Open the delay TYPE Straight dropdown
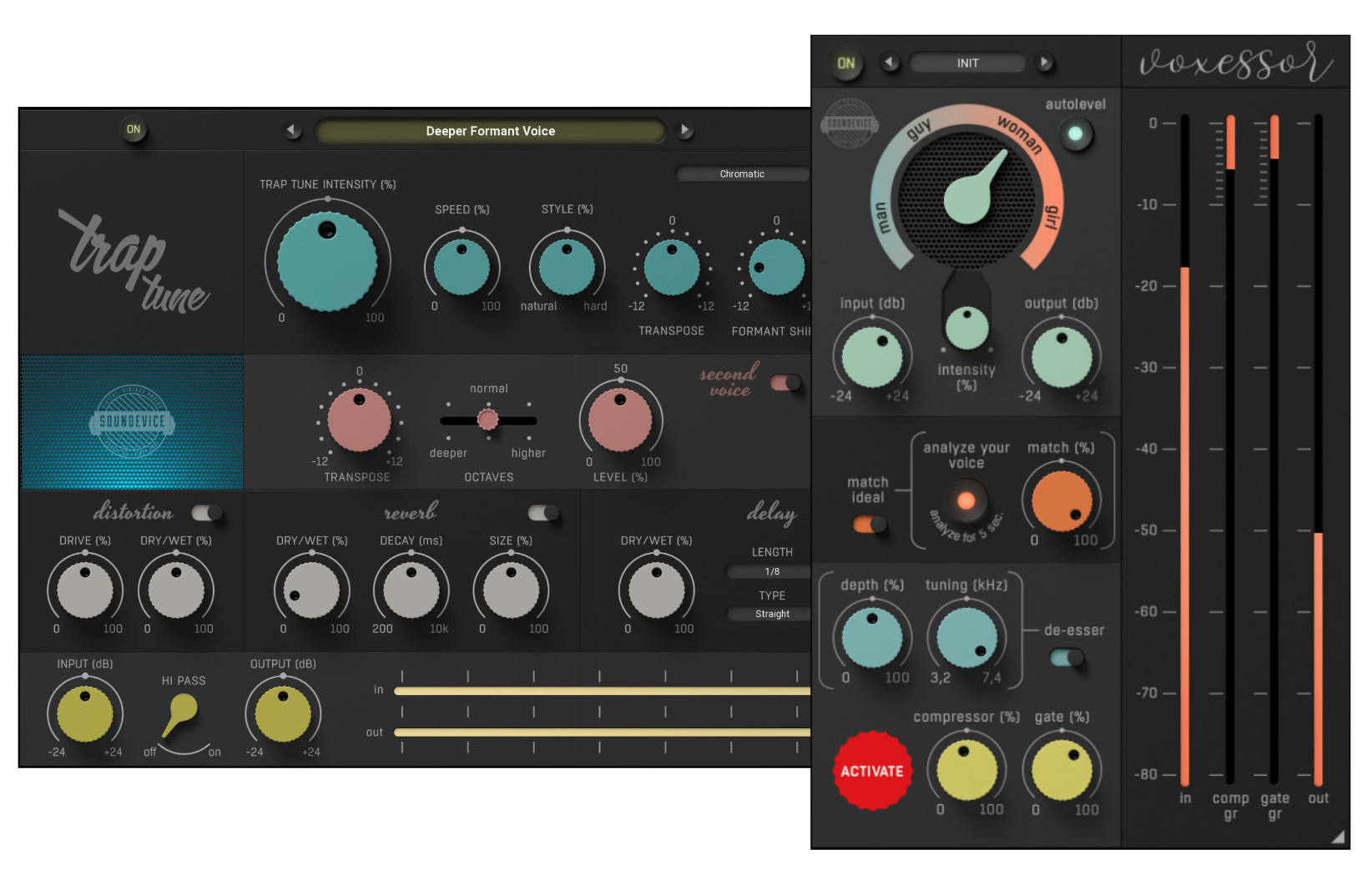 (771, 614)
